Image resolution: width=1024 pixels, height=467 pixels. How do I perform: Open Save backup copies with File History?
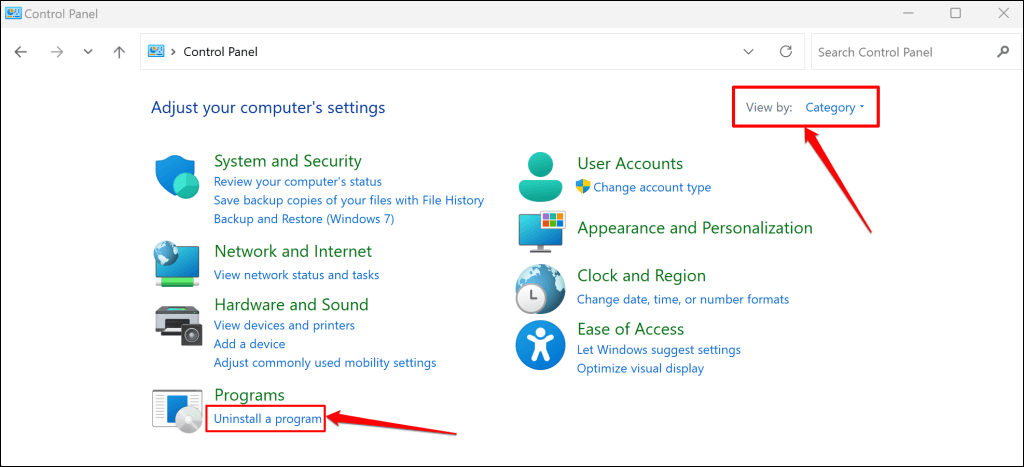[349, 201]
